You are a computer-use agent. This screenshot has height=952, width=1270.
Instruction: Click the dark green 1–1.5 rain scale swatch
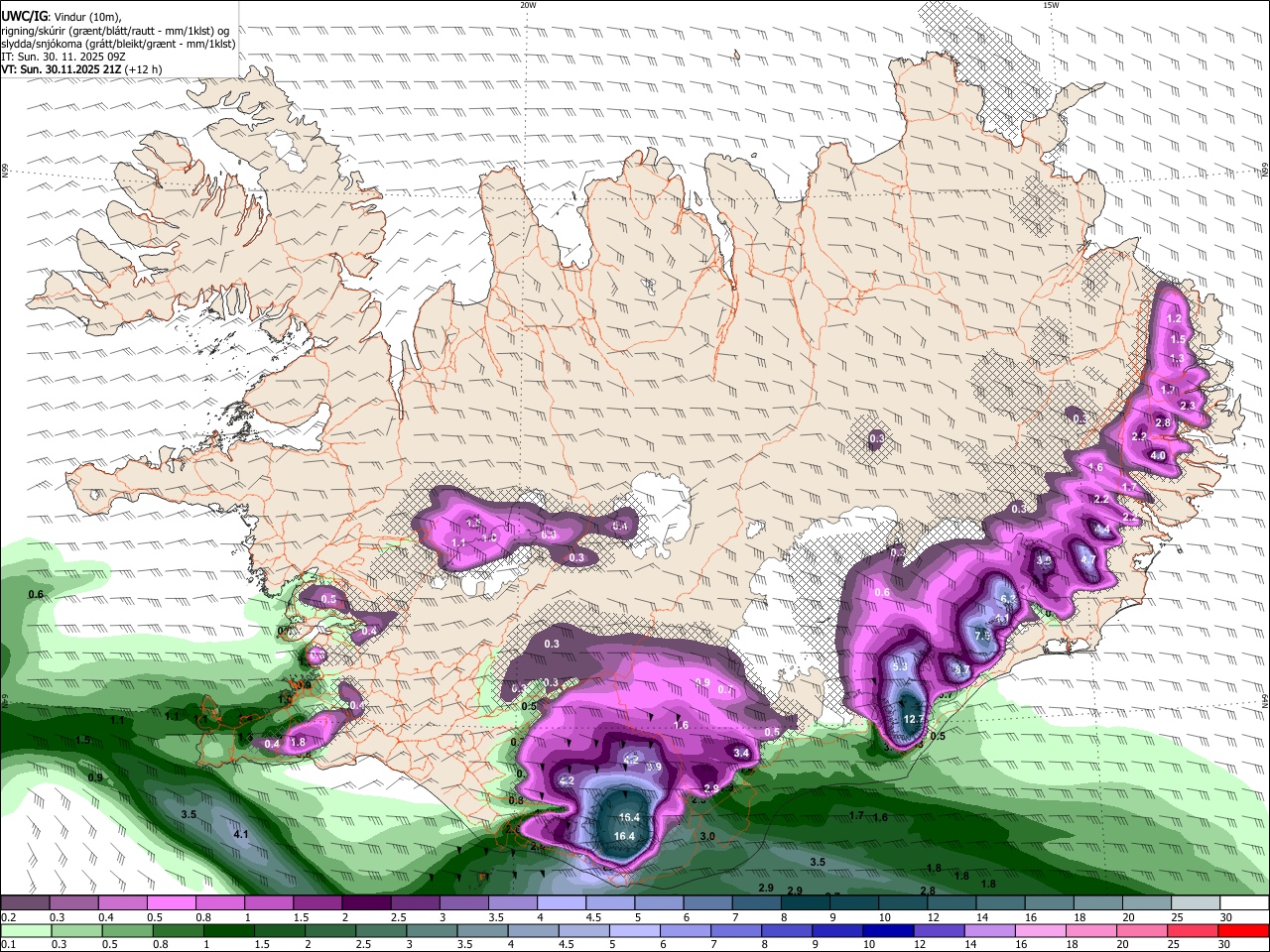click(229, 930)
